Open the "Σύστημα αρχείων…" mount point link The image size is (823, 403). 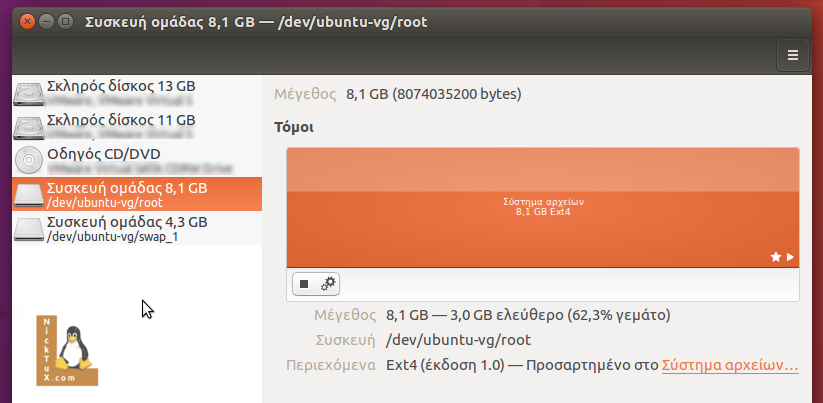pos(729,365)
